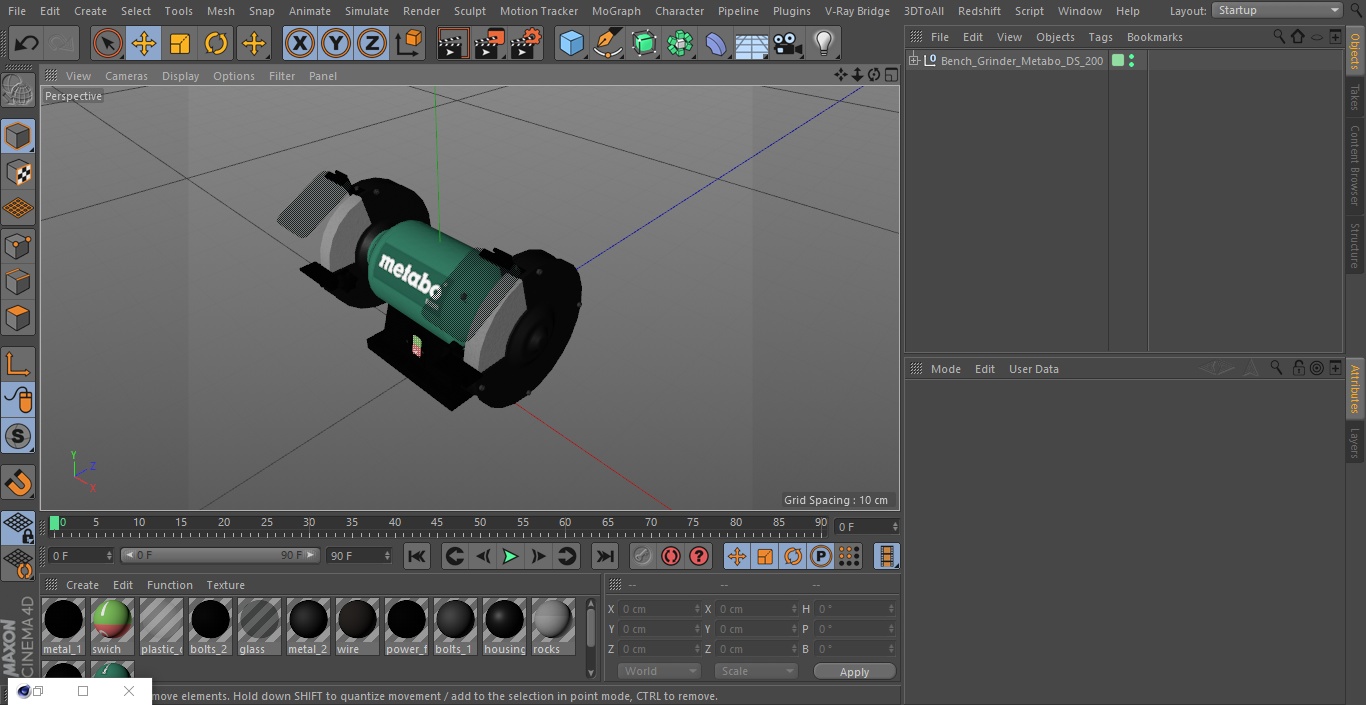Click the Camera object icon
The image size is (1366, 705).
pos(788,44)
